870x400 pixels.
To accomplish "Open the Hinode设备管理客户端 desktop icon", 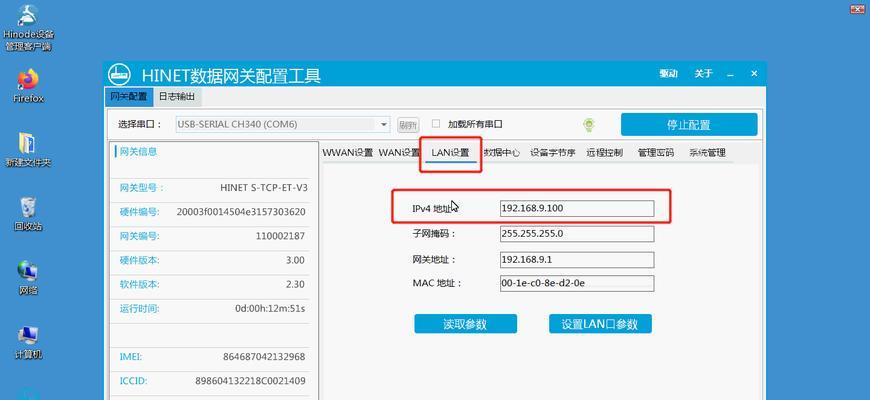I will [x=28, y=28].
